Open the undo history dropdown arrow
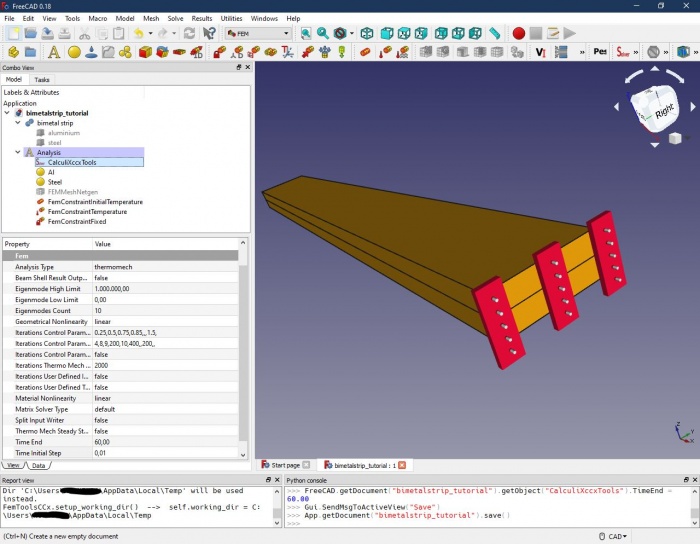Image resolution: width=700 pixels, height=544 pixels. (x=150, y=33)
